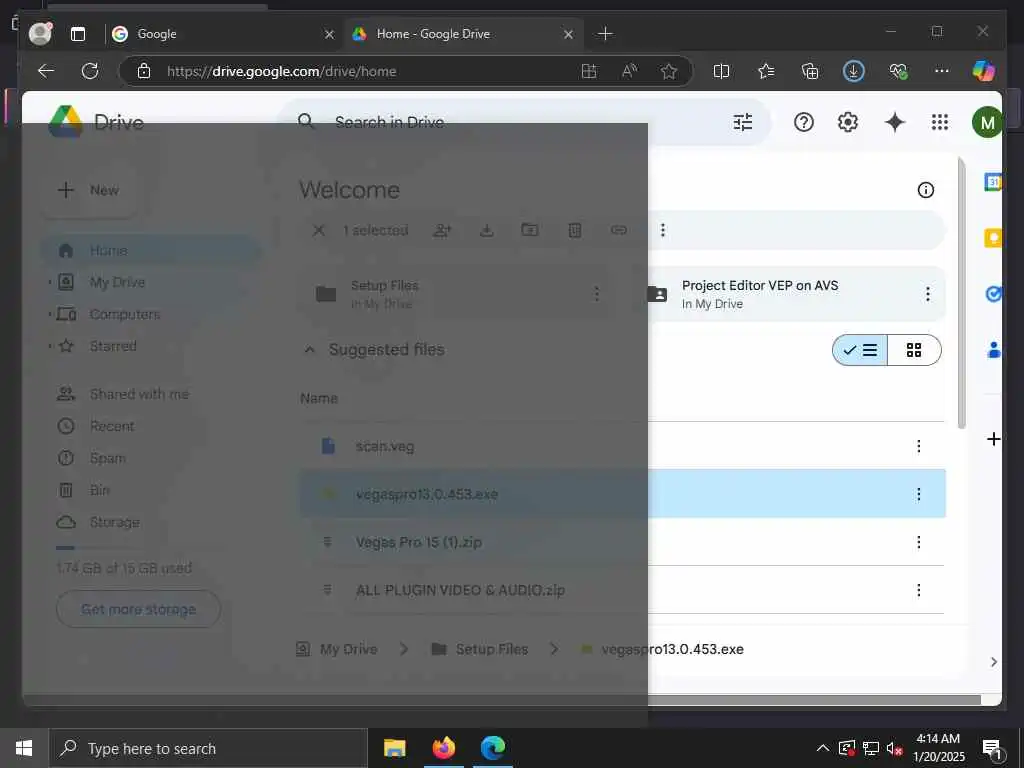Open Firefox from the taskbar

pos(443,748)
